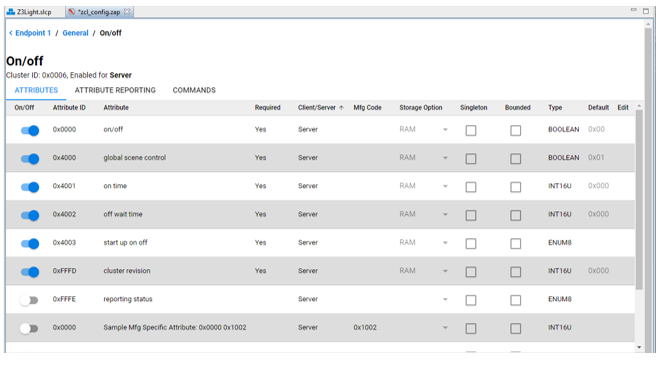The image size is (662, 365).
Task: Maximize the editor pane
Action: coord(646,11)
